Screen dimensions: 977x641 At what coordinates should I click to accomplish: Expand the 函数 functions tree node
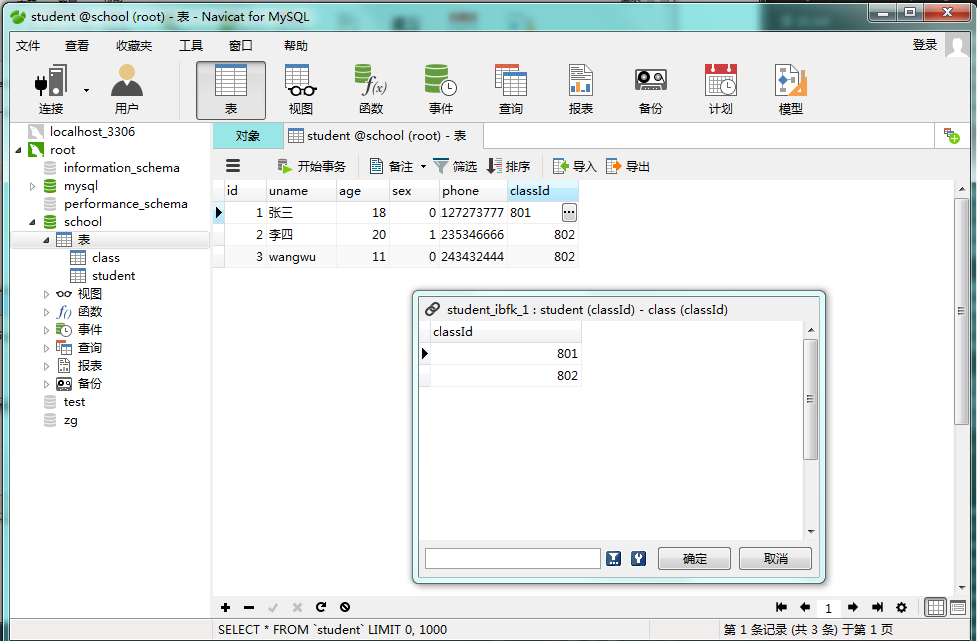pyautogui.click(x=46, y=312)
